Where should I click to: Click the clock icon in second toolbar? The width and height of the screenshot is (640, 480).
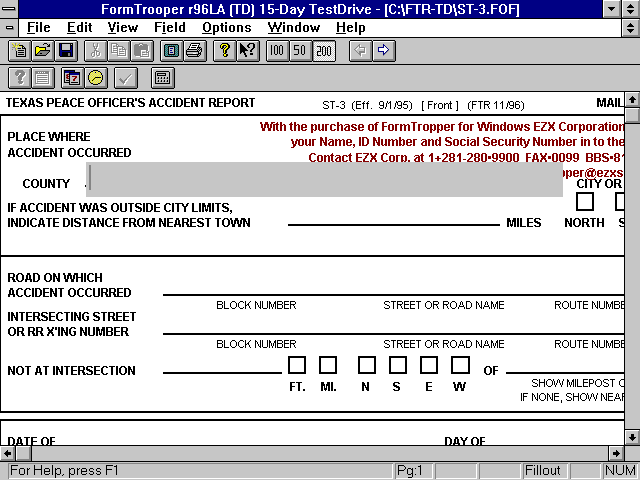(95, 77)
